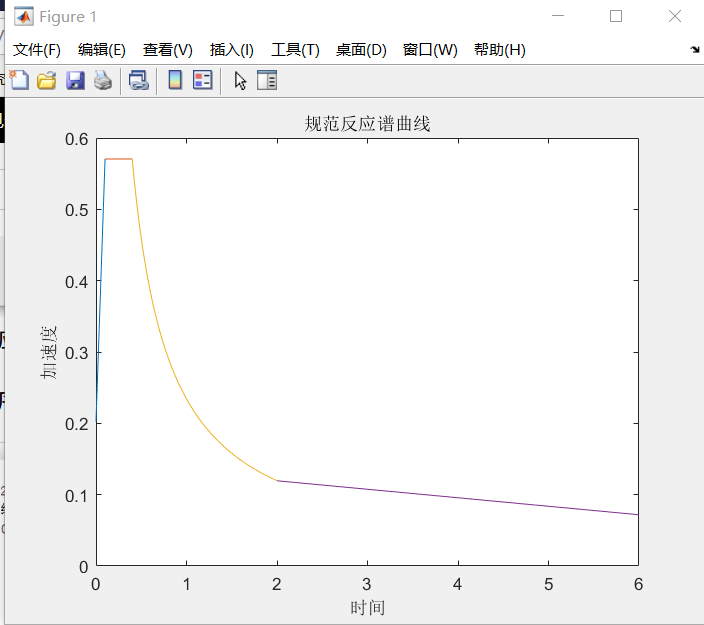
Task: Click the x-axis label 时间
Action: (x=368, y=608)
